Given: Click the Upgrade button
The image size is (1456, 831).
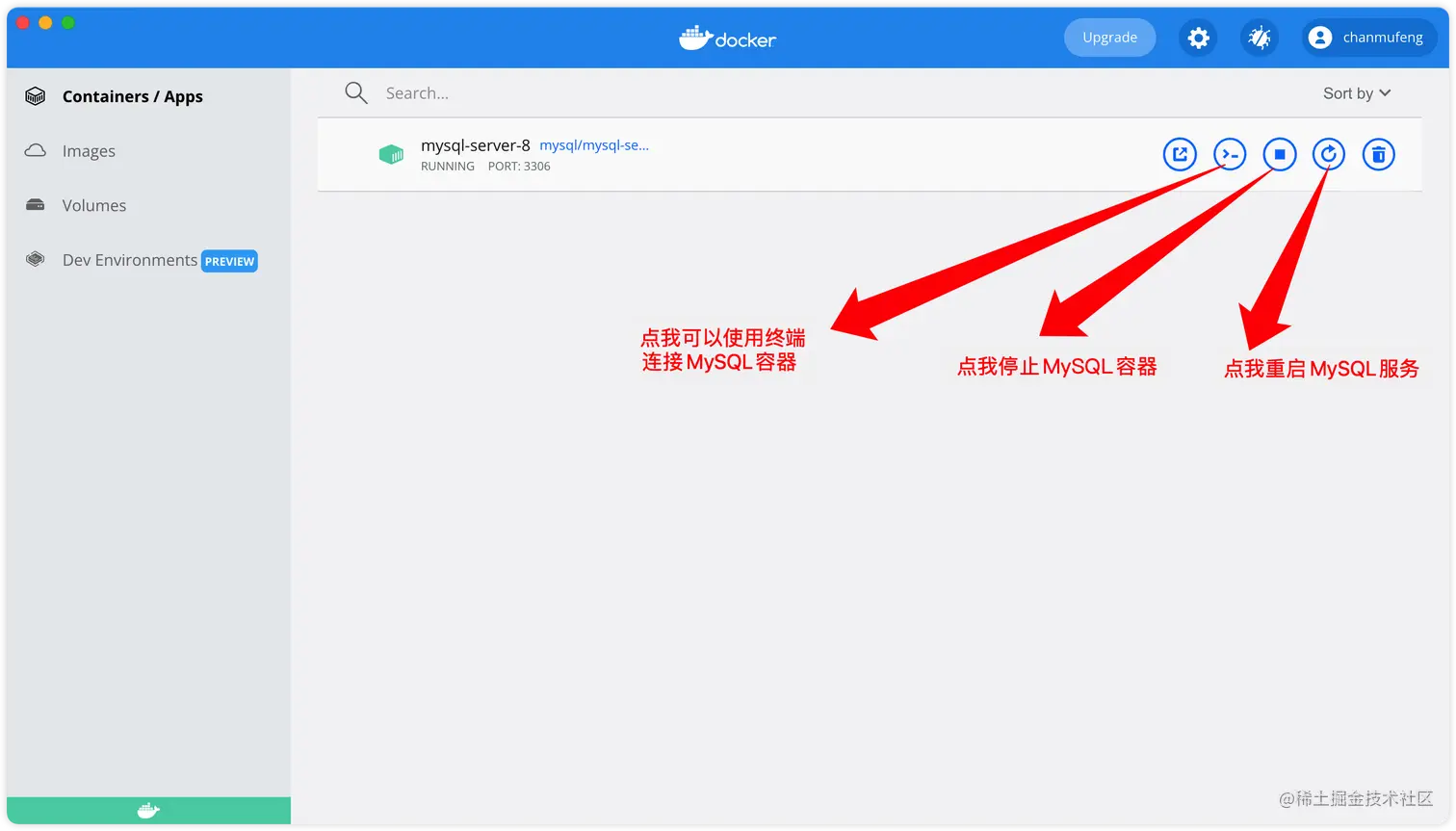Looking at the screenshot, I should [1109, 38].
